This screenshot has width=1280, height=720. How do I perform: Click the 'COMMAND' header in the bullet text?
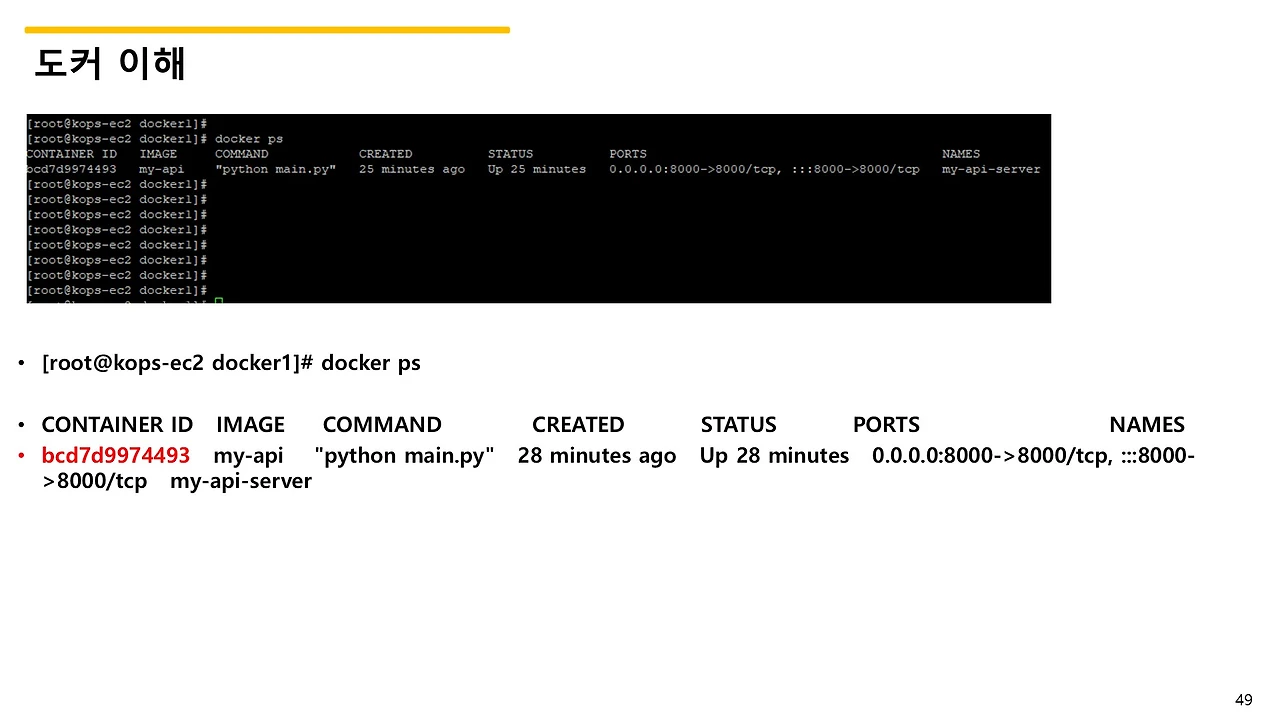382,425
